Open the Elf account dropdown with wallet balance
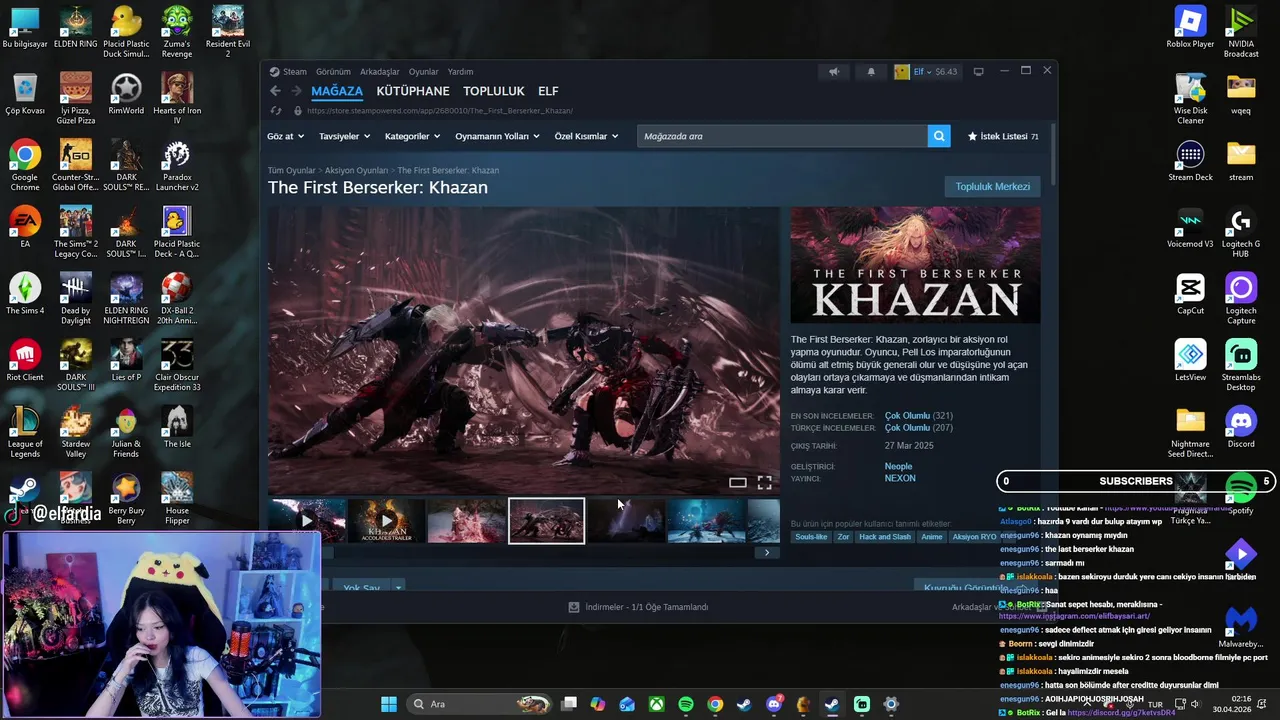 [926, 72]
